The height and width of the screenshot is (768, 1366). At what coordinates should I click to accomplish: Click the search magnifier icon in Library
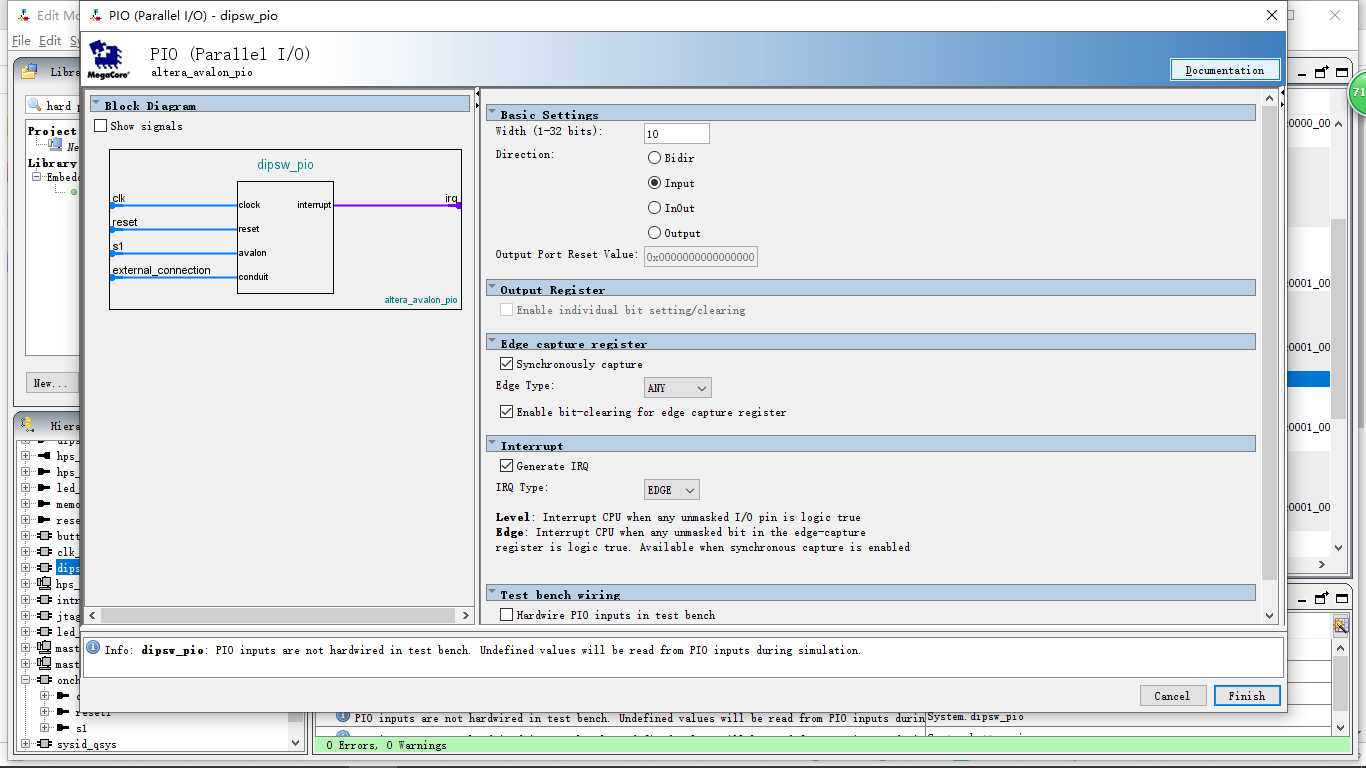pyautogui.click(x=34, y=105)
